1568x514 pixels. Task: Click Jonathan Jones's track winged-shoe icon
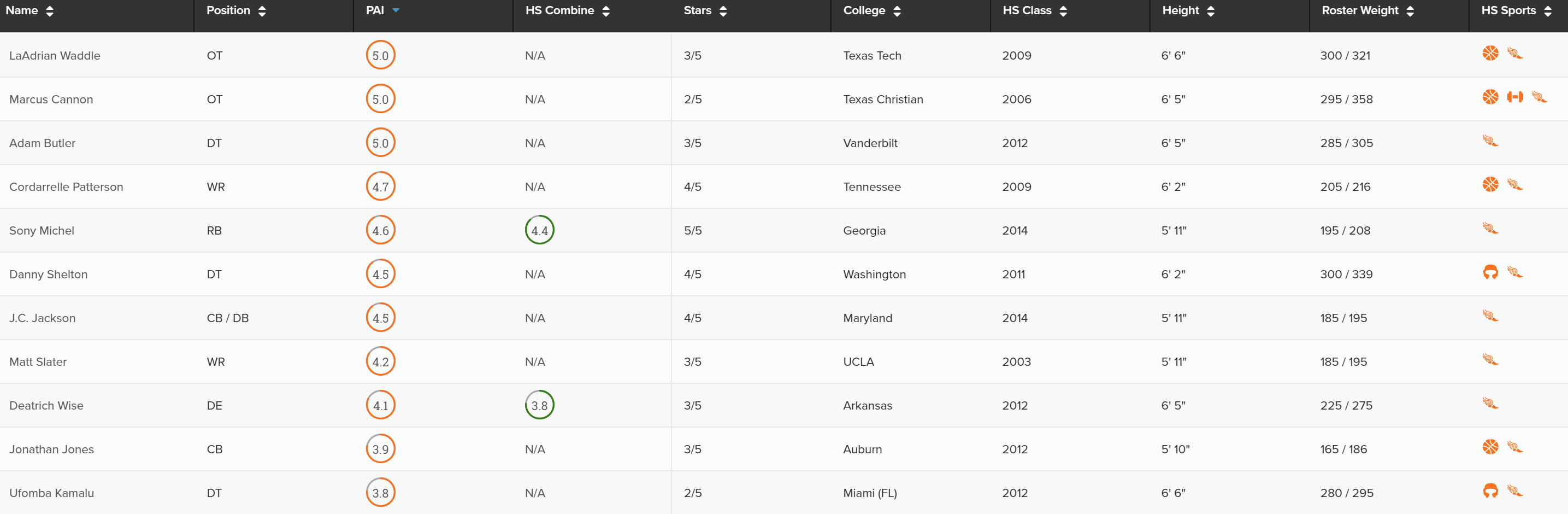point(1515,447)
